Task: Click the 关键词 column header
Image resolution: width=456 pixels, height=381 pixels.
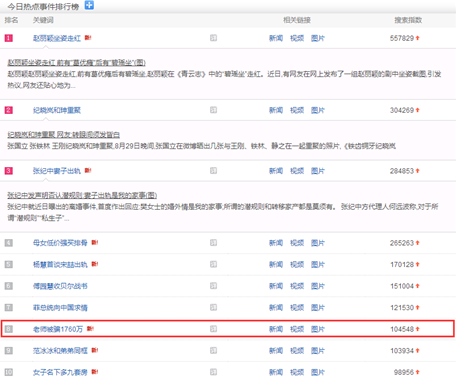Action: (x=43, y=20)
